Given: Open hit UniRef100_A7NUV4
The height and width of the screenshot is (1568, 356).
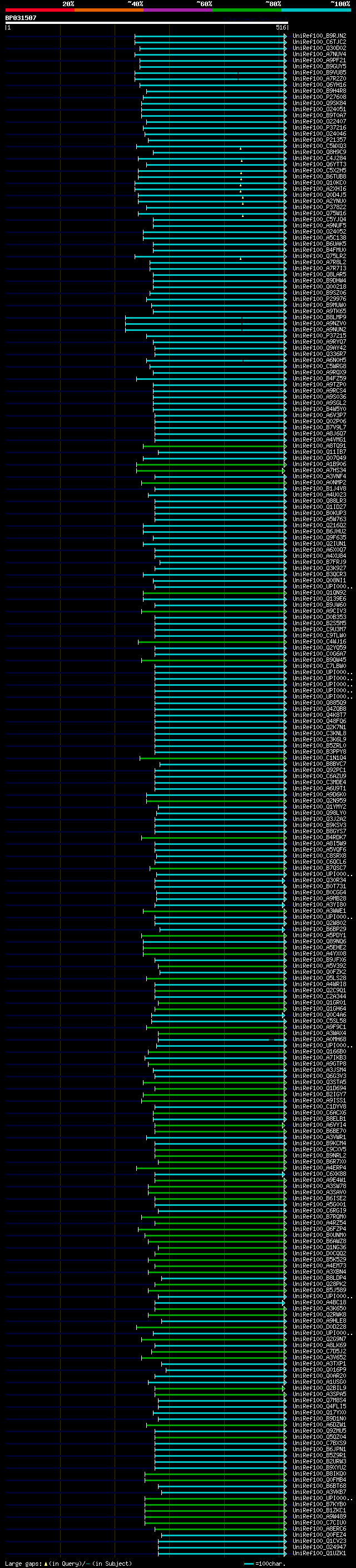Looking at the screenshot, I should (319, 54).
